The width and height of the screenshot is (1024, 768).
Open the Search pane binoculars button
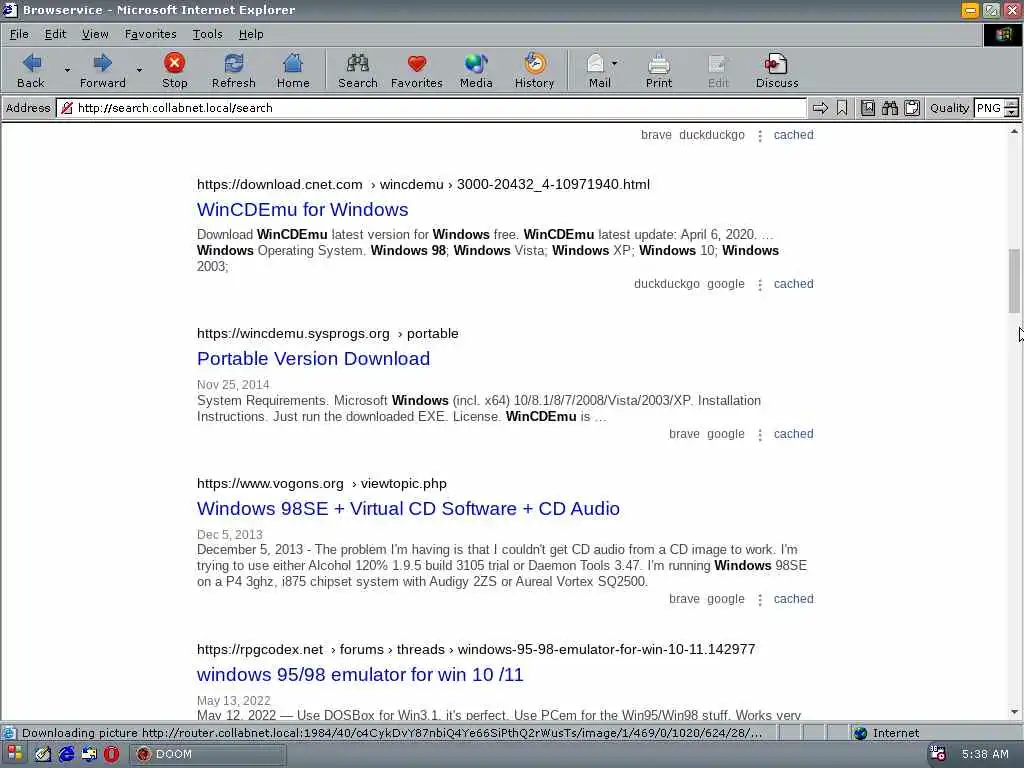pos(357,71)
